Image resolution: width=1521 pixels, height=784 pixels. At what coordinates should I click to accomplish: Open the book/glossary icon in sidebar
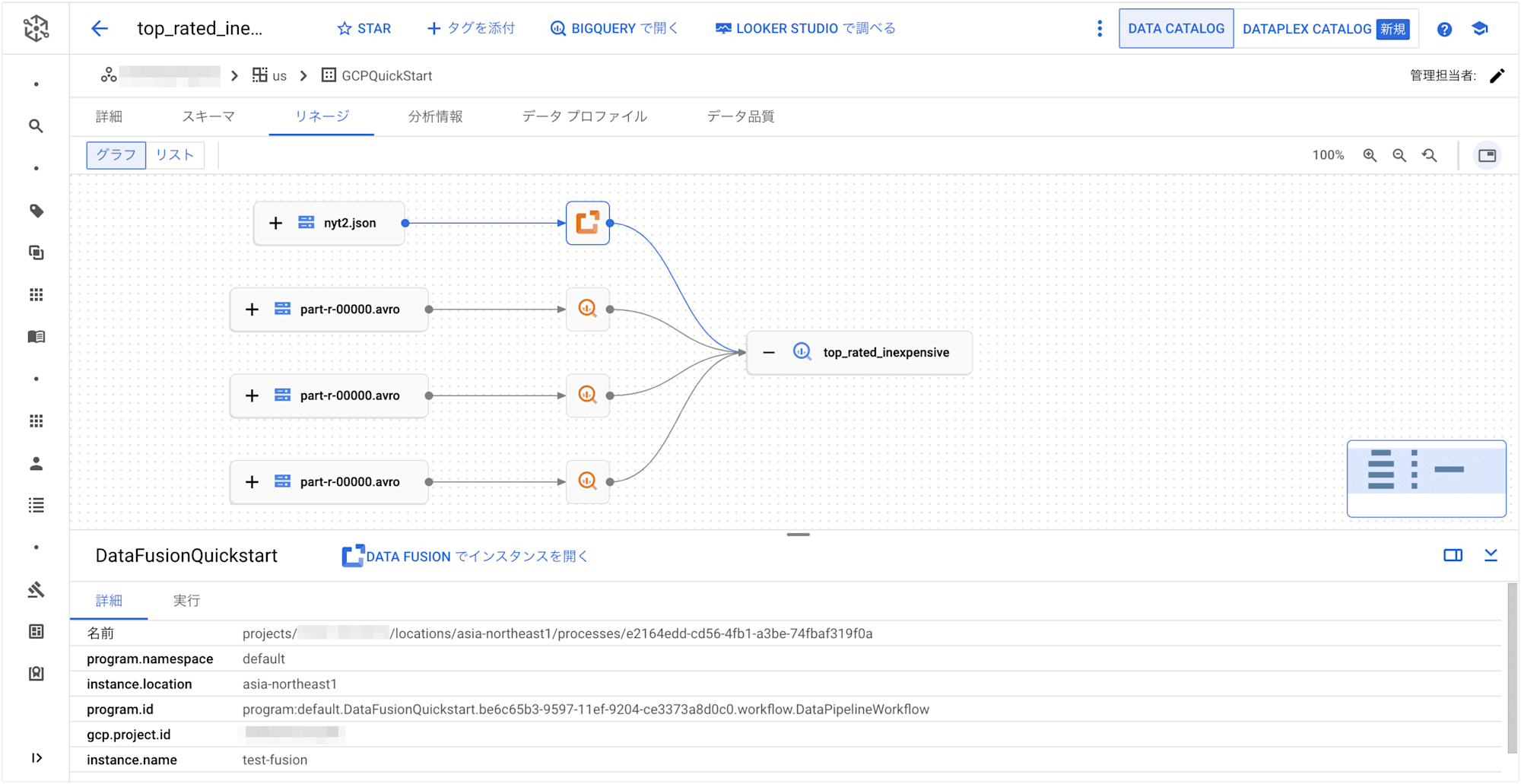[x=36, y=337]
